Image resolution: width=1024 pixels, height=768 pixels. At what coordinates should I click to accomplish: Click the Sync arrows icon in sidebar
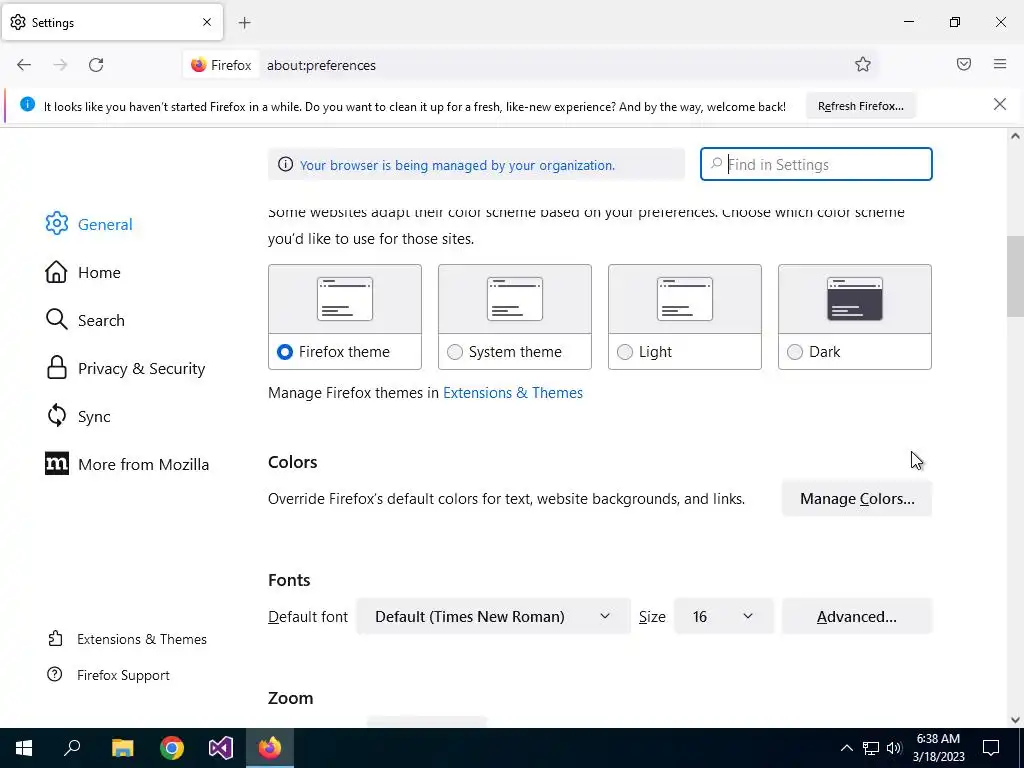point(57,415)
